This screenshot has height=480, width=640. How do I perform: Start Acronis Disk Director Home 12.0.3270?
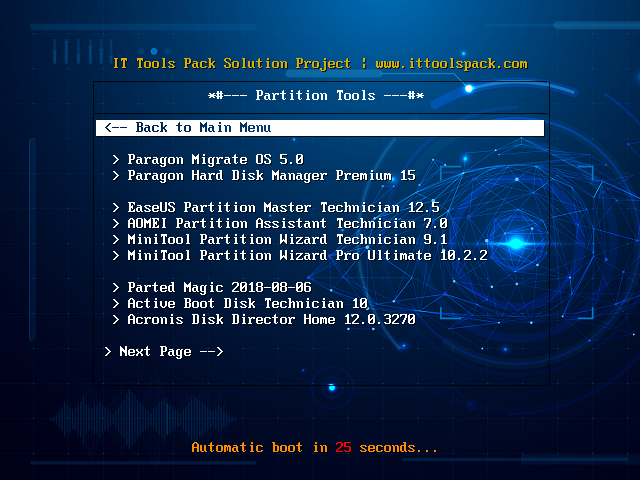pyautogui.click(x=264, y=319)
